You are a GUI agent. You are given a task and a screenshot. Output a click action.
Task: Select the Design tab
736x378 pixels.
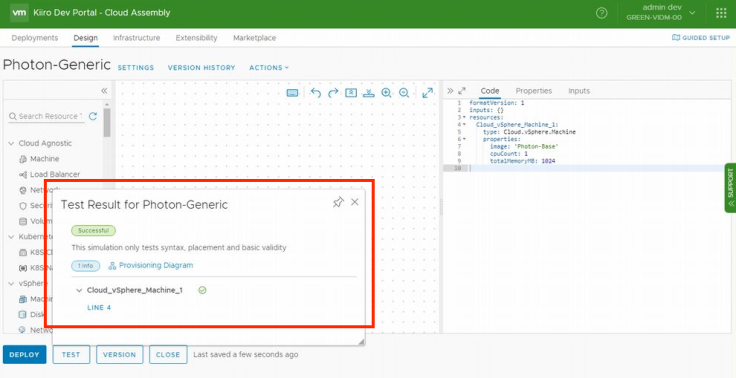[85, 38]
